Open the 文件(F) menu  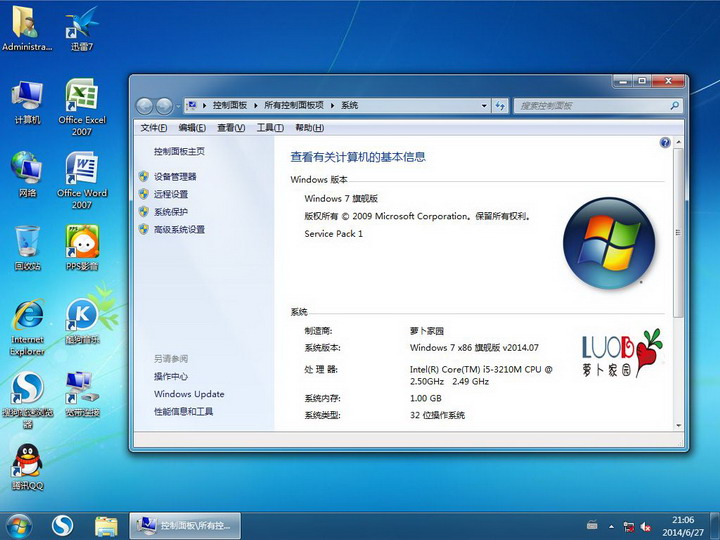[x=153, y=128]
